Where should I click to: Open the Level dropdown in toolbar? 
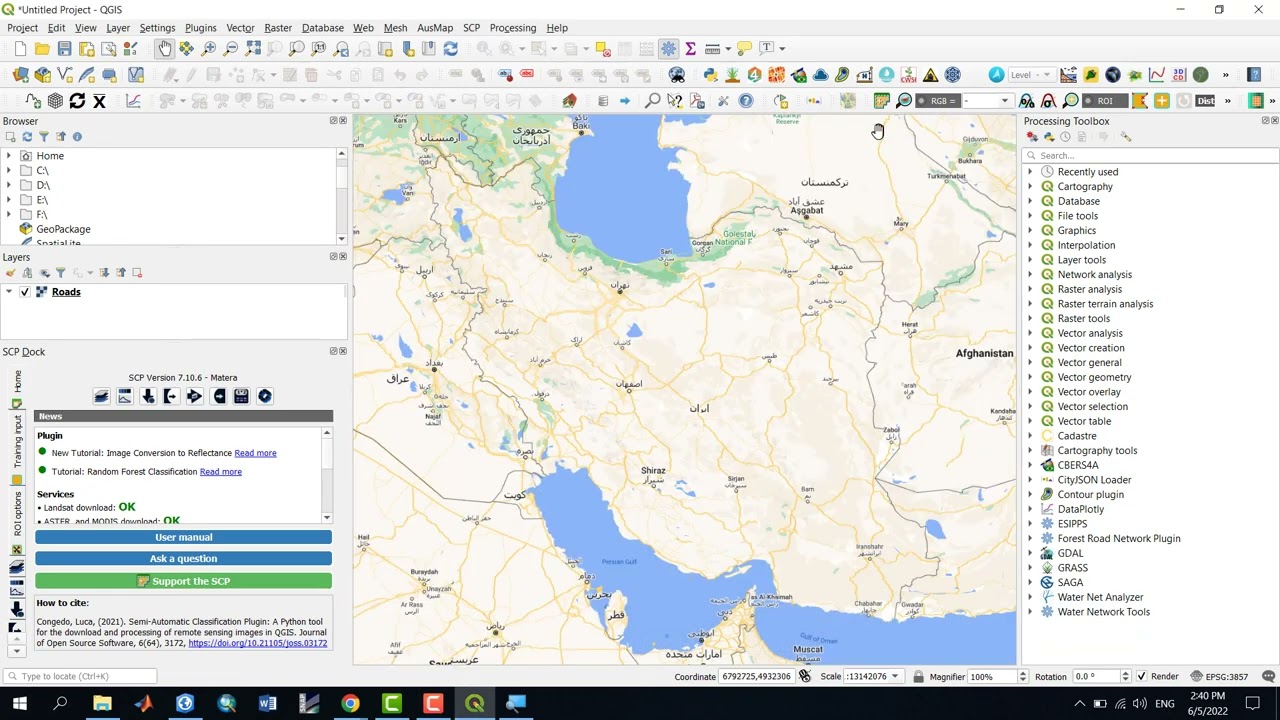(x=1046, y=75)
